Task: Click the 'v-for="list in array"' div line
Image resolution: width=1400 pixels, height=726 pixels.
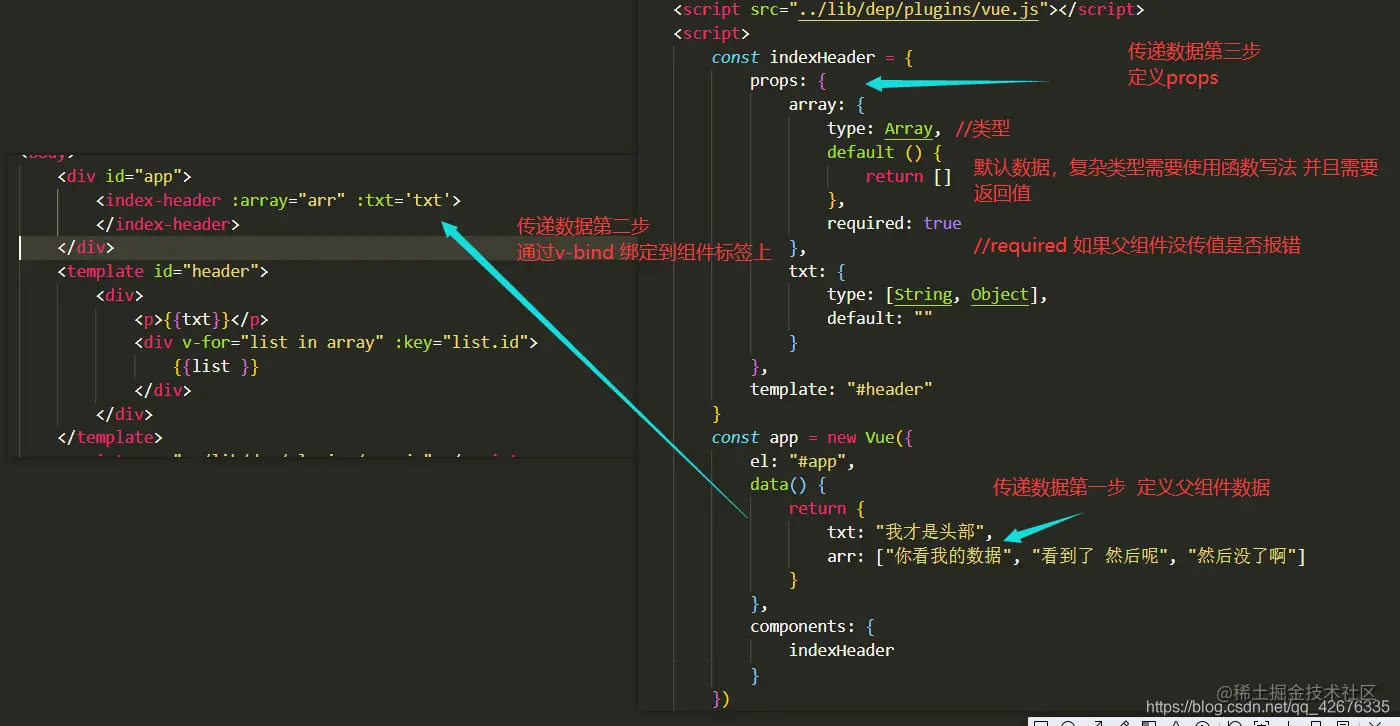Action: 337,342
